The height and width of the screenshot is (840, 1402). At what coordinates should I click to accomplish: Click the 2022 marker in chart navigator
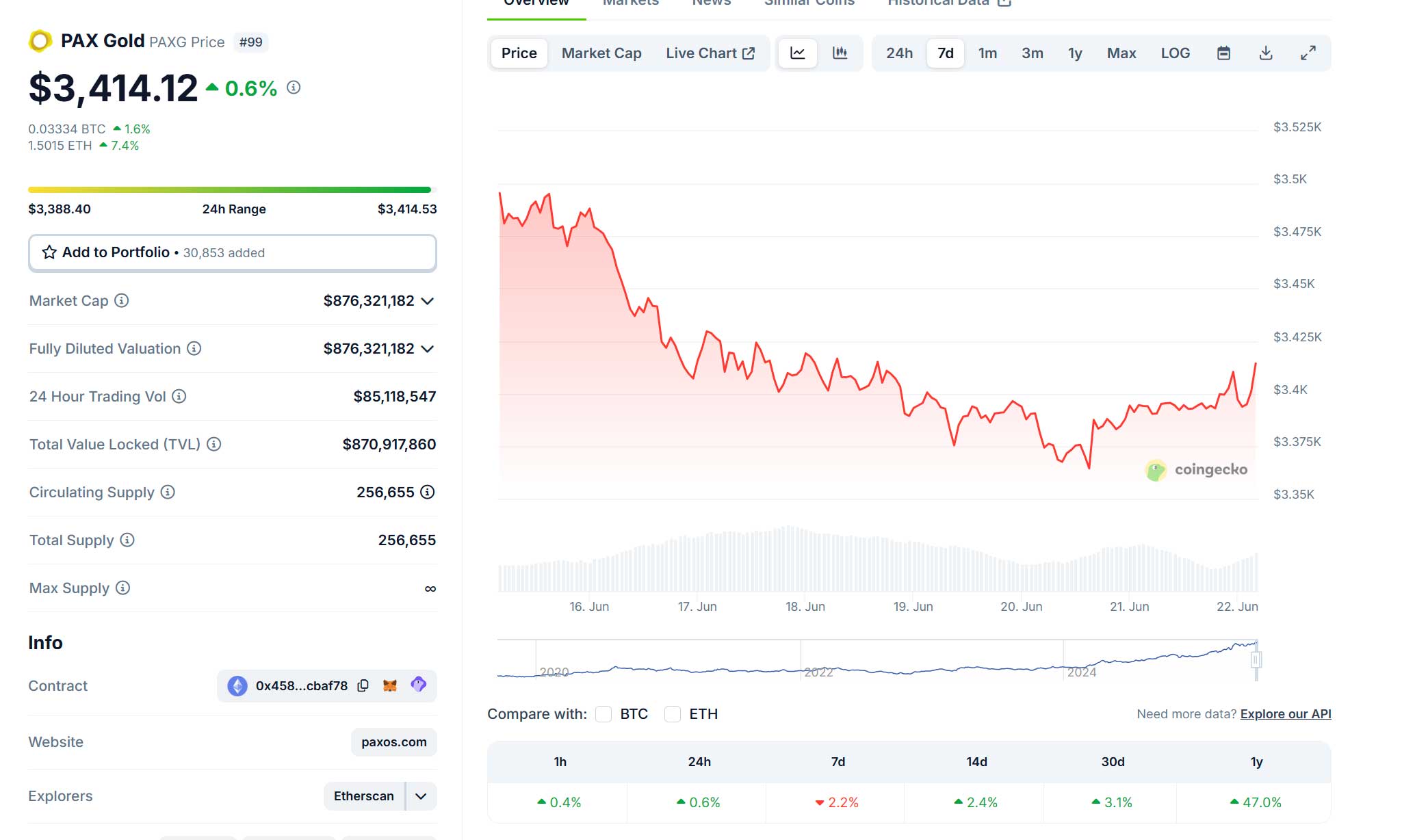(x=818, y=672)
